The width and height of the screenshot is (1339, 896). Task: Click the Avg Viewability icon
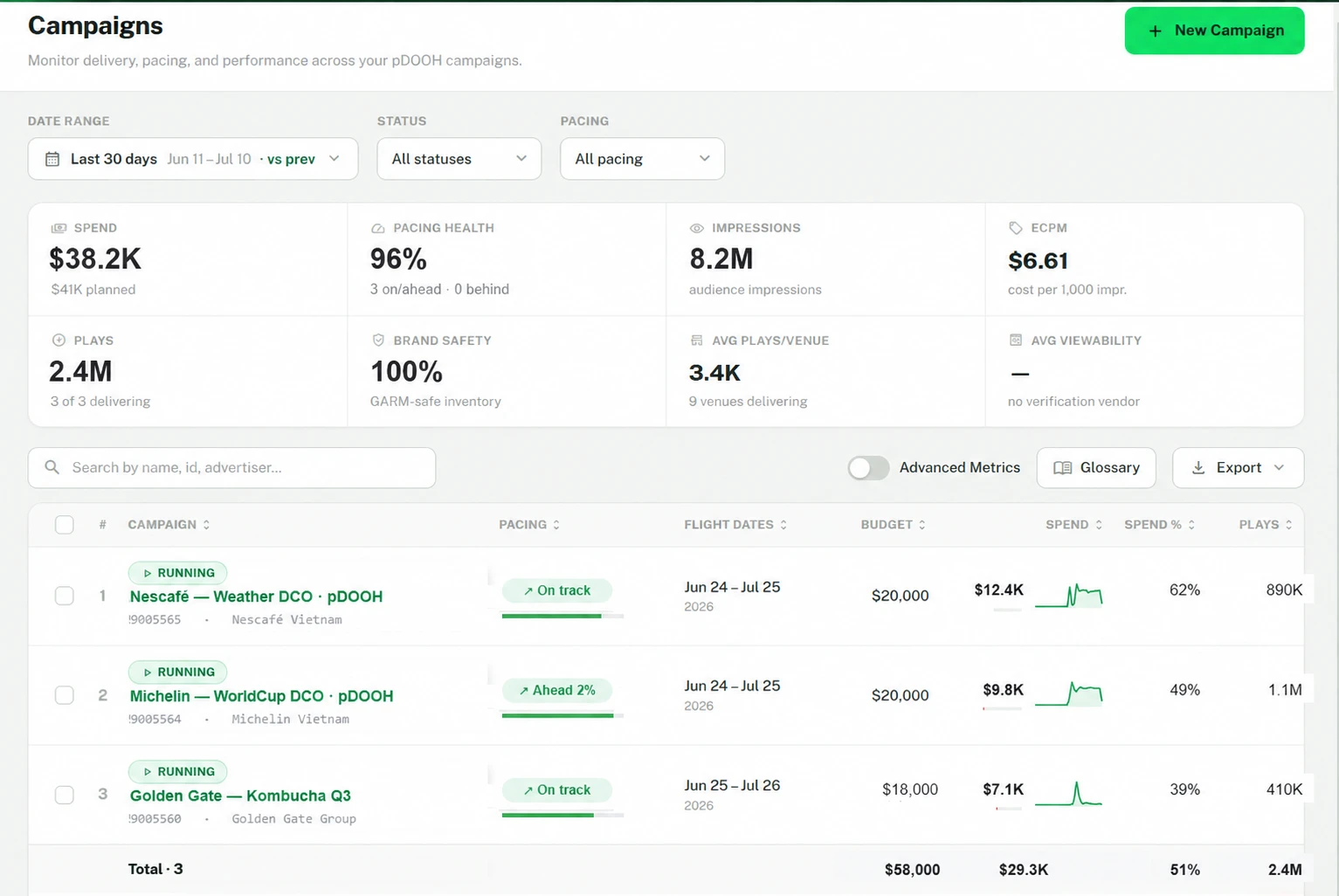(x=1016, y=341)
